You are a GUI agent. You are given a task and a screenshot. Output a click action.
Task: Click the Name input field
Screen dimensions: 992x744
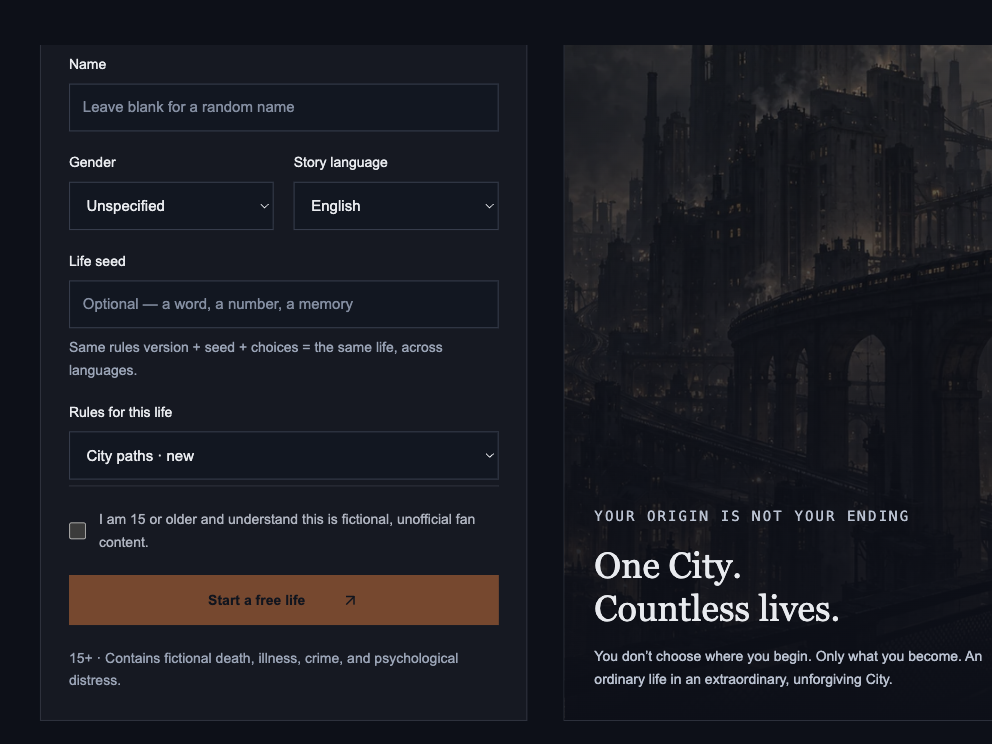(x=283, y=108)
